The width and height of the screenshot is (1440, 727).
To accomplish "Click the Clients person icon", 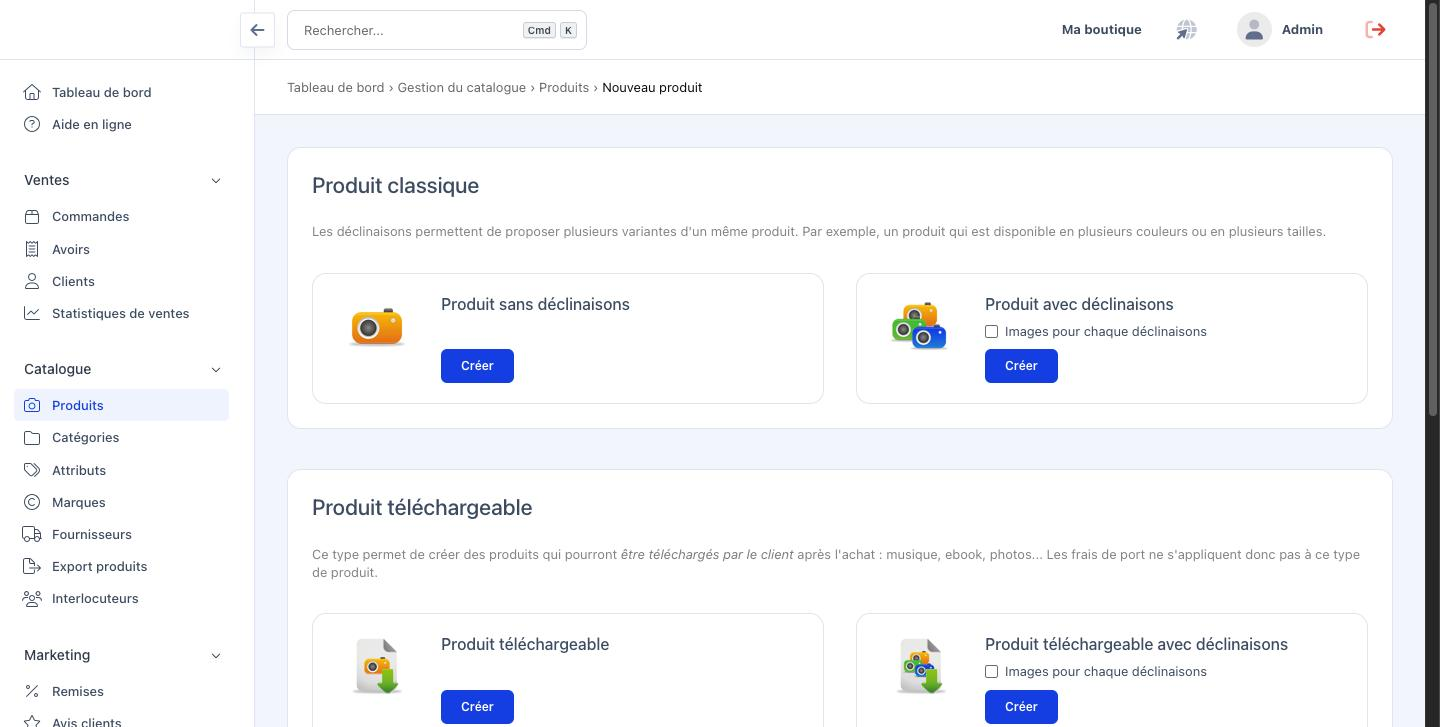I will coord(32,282).
